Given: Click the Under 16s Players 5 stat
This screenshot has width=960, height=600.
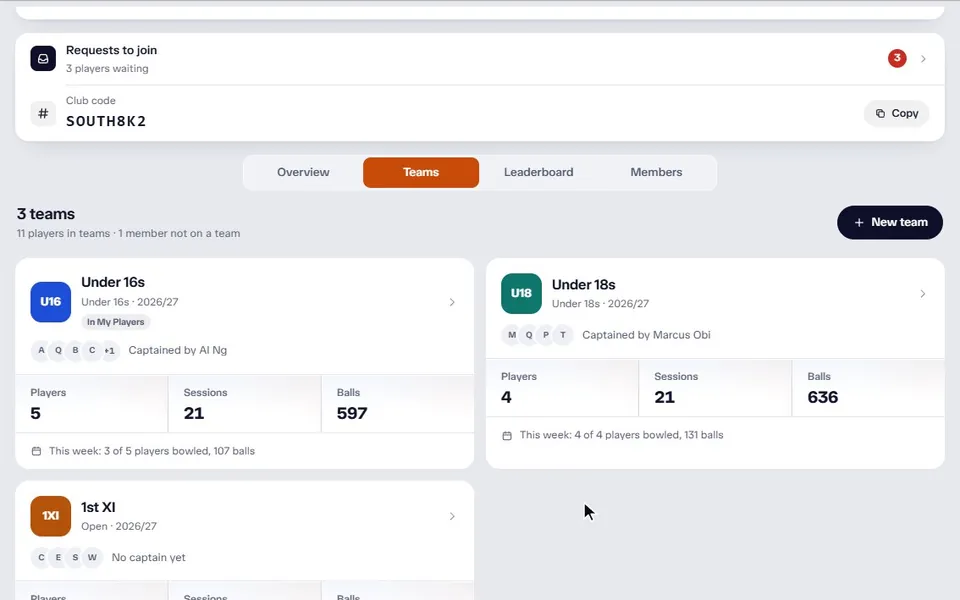Looking at the screenshot, I should coord(91,404).
